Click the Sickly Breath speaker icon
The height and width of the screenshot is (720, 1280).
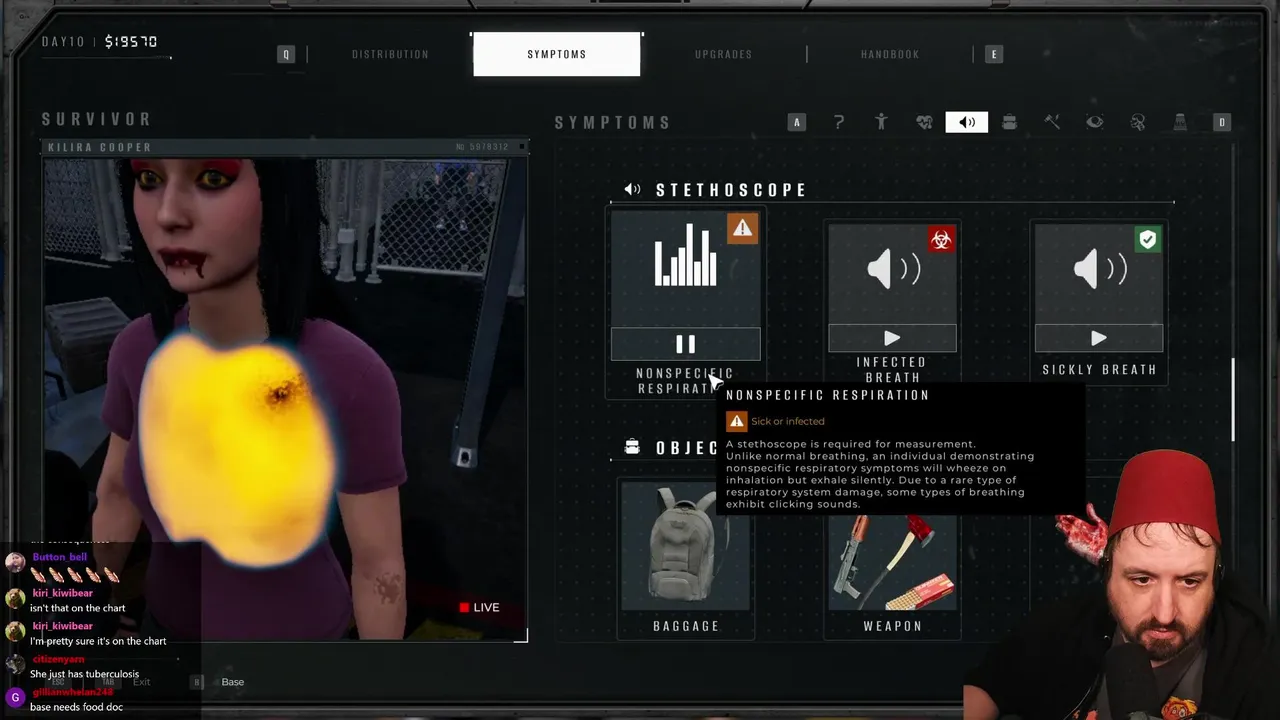coord(1099,269)
